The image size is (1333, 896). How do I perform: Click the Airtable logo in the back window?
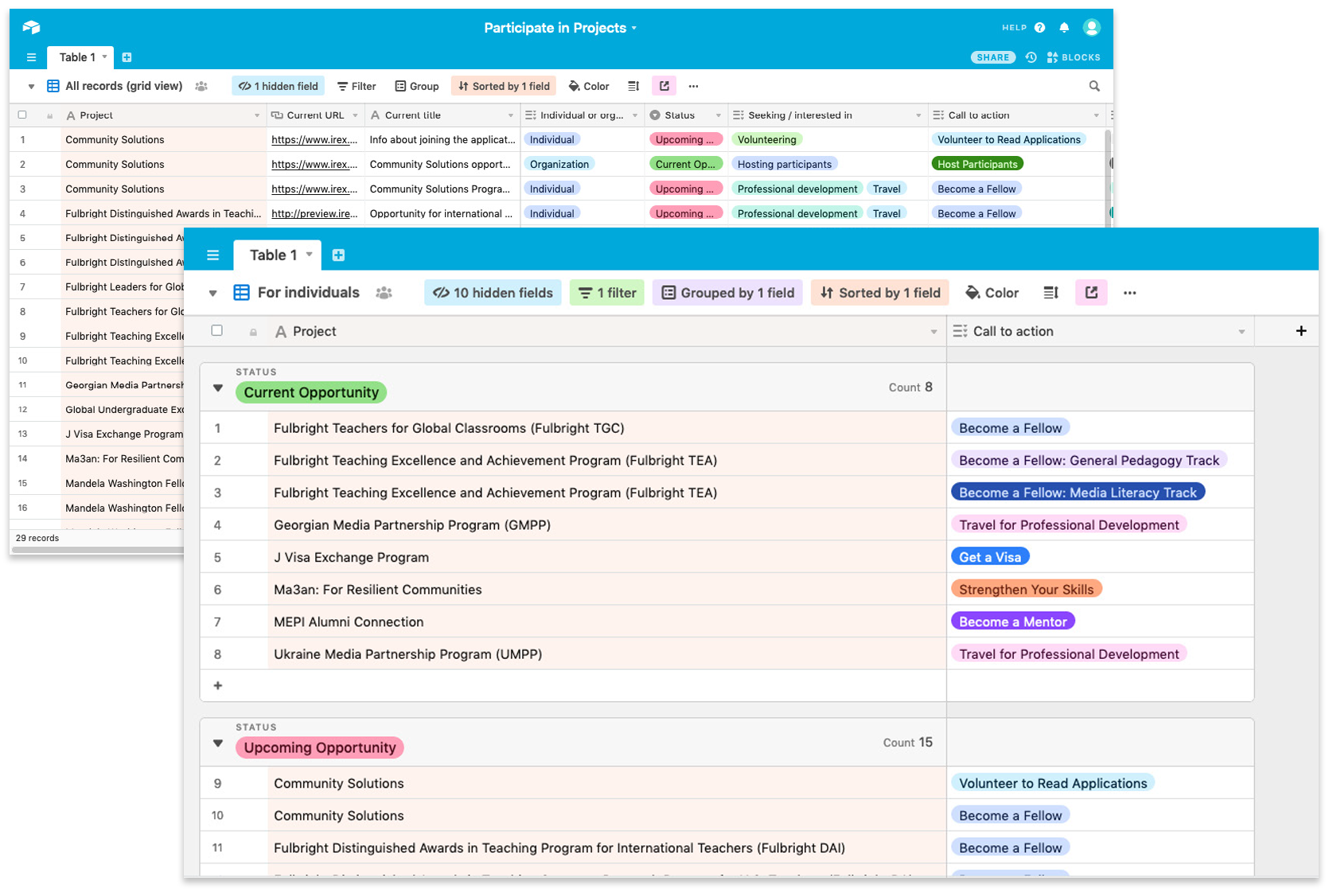coord(31,27)
